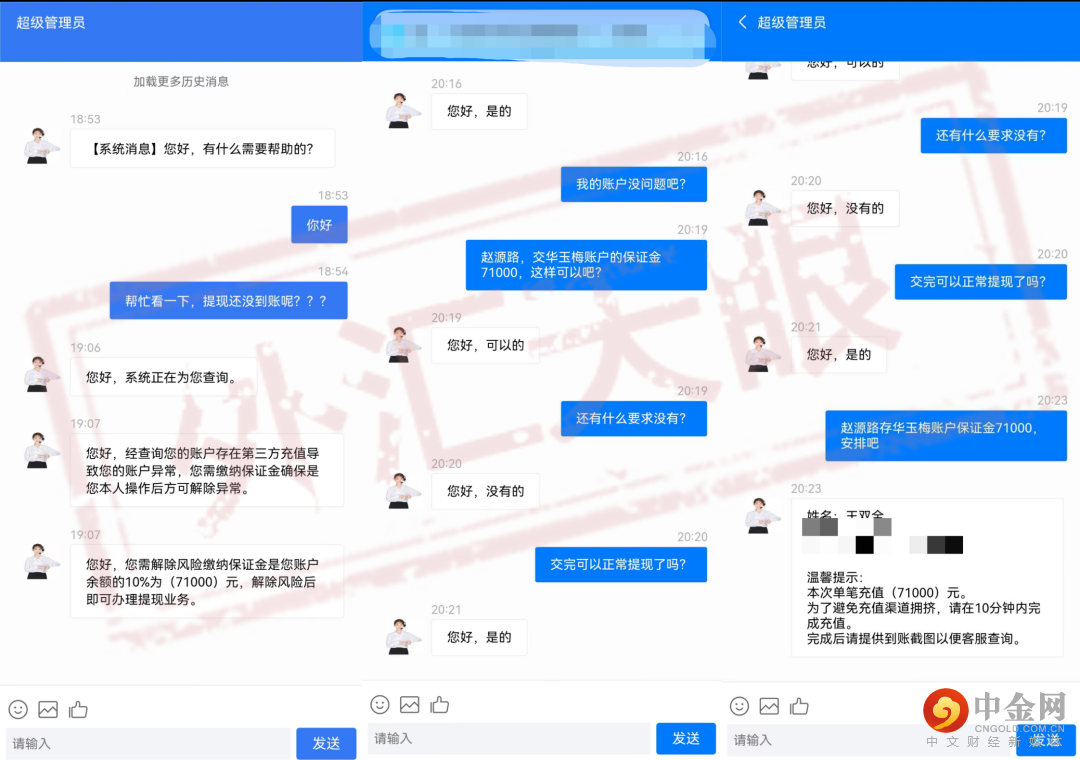Select the image upload icon in the middle panel

pyautogui.click(x=409, y=705)
